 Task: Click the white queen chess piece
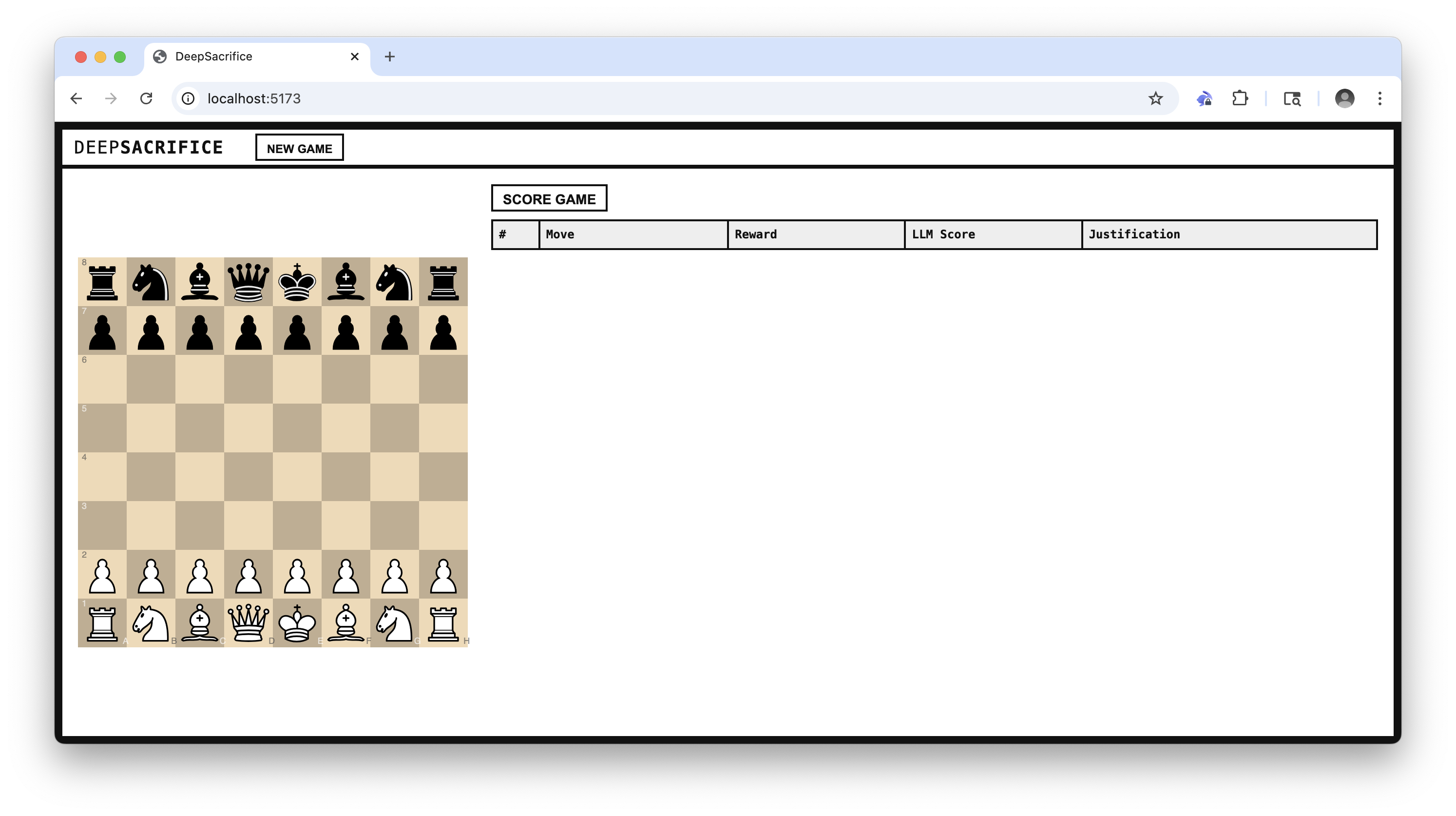[248, 622]
